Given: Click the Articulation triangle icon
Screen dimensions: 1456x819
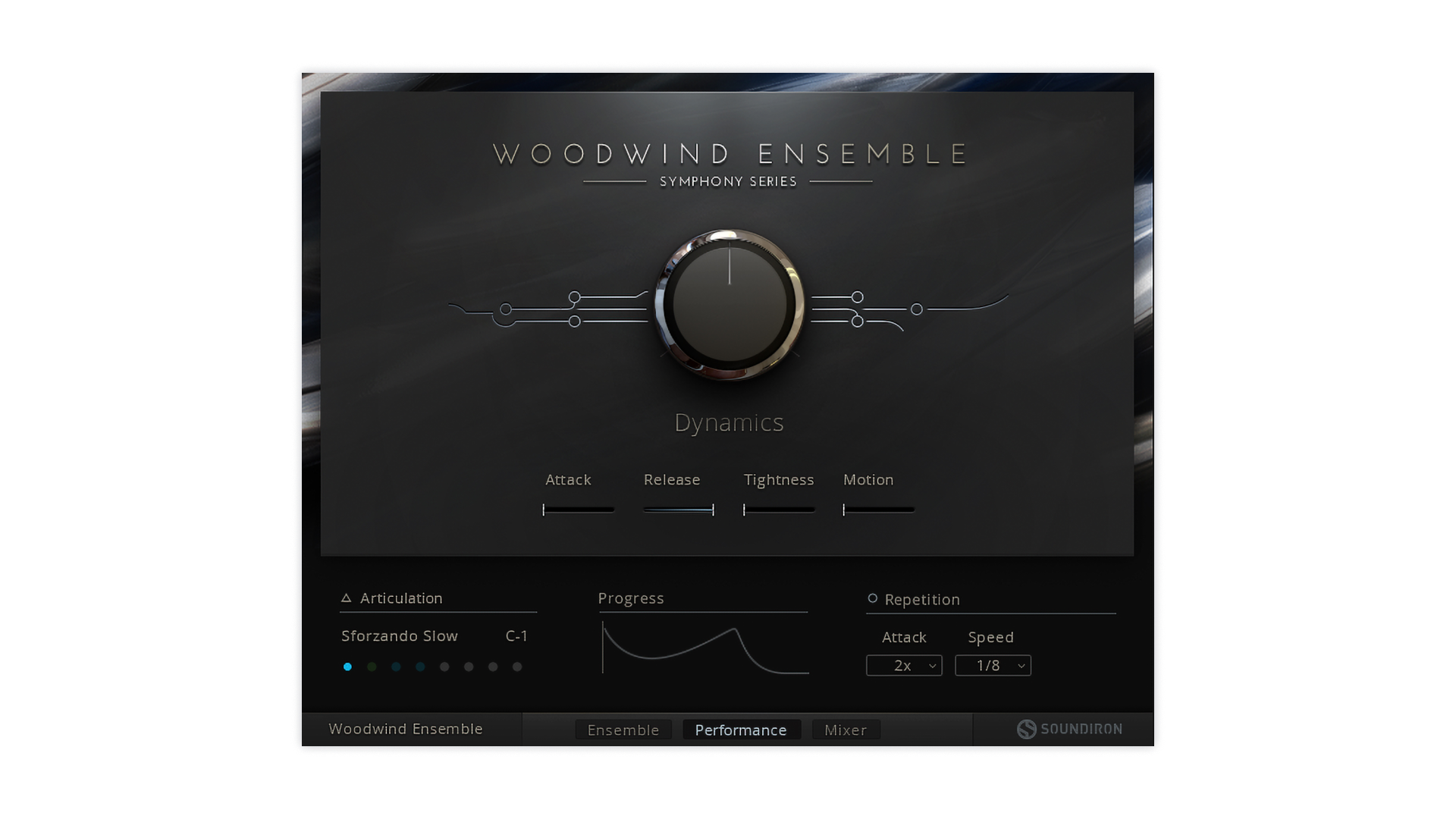Looking at the screenshot, I should pyautogui.click(x=346, y=598).
